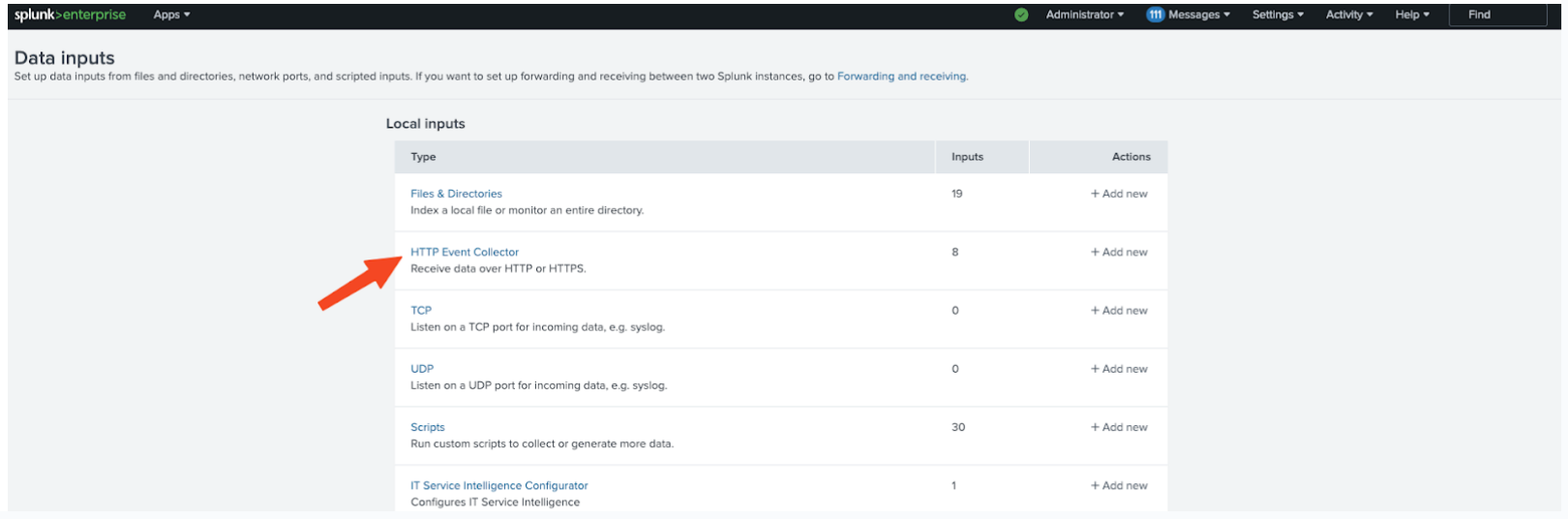Select the UDP input type

pos(422,369)
